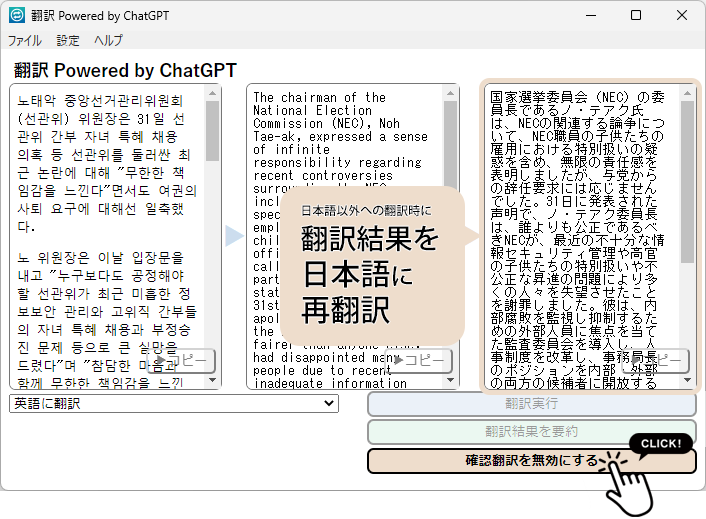Open the ファイル menu
This screenshot has height=519, width=706.
pos(25,41)
